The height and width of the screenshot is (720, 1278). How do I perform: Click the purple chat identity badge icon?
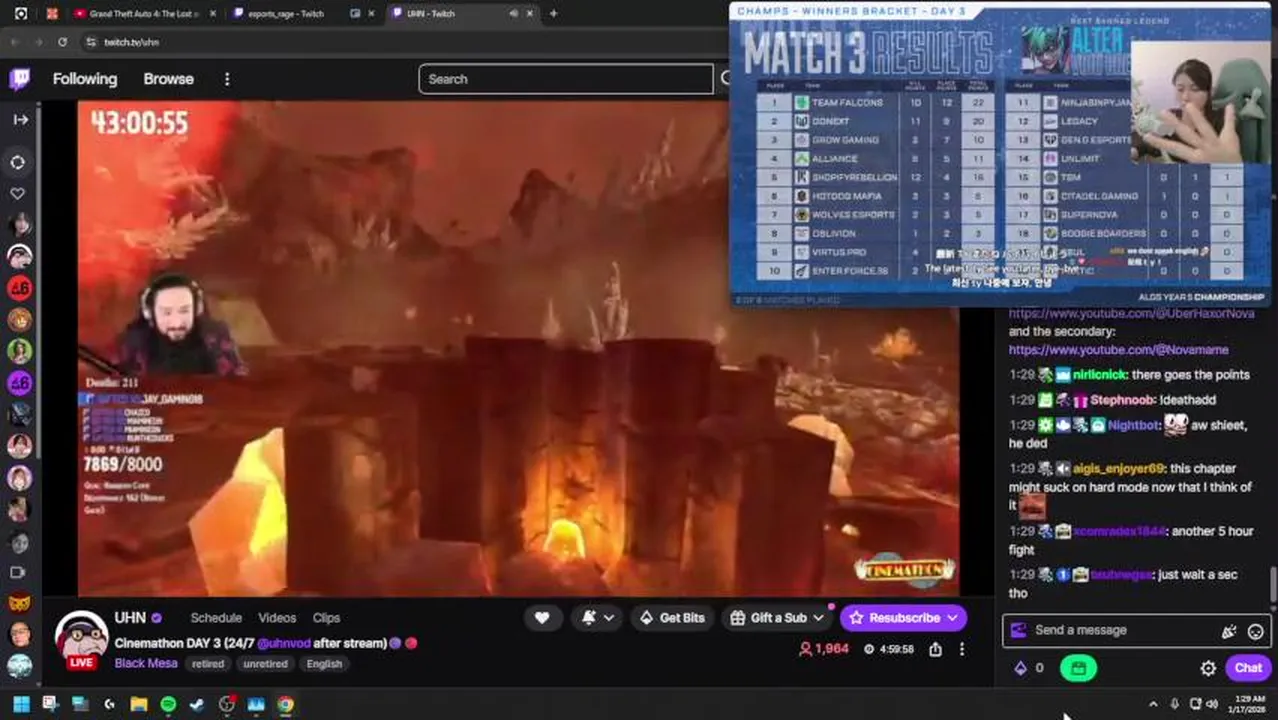click(x=1019, y=630)
